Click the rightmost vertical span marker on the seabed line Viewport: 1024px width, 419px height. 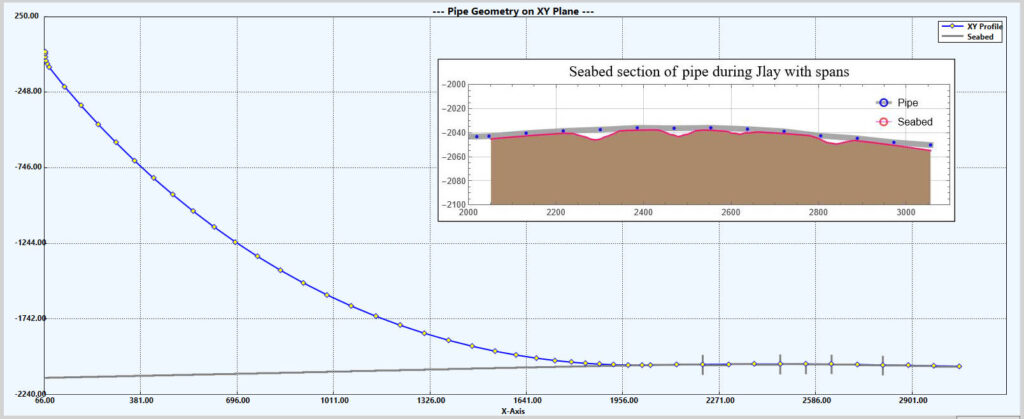883,366
